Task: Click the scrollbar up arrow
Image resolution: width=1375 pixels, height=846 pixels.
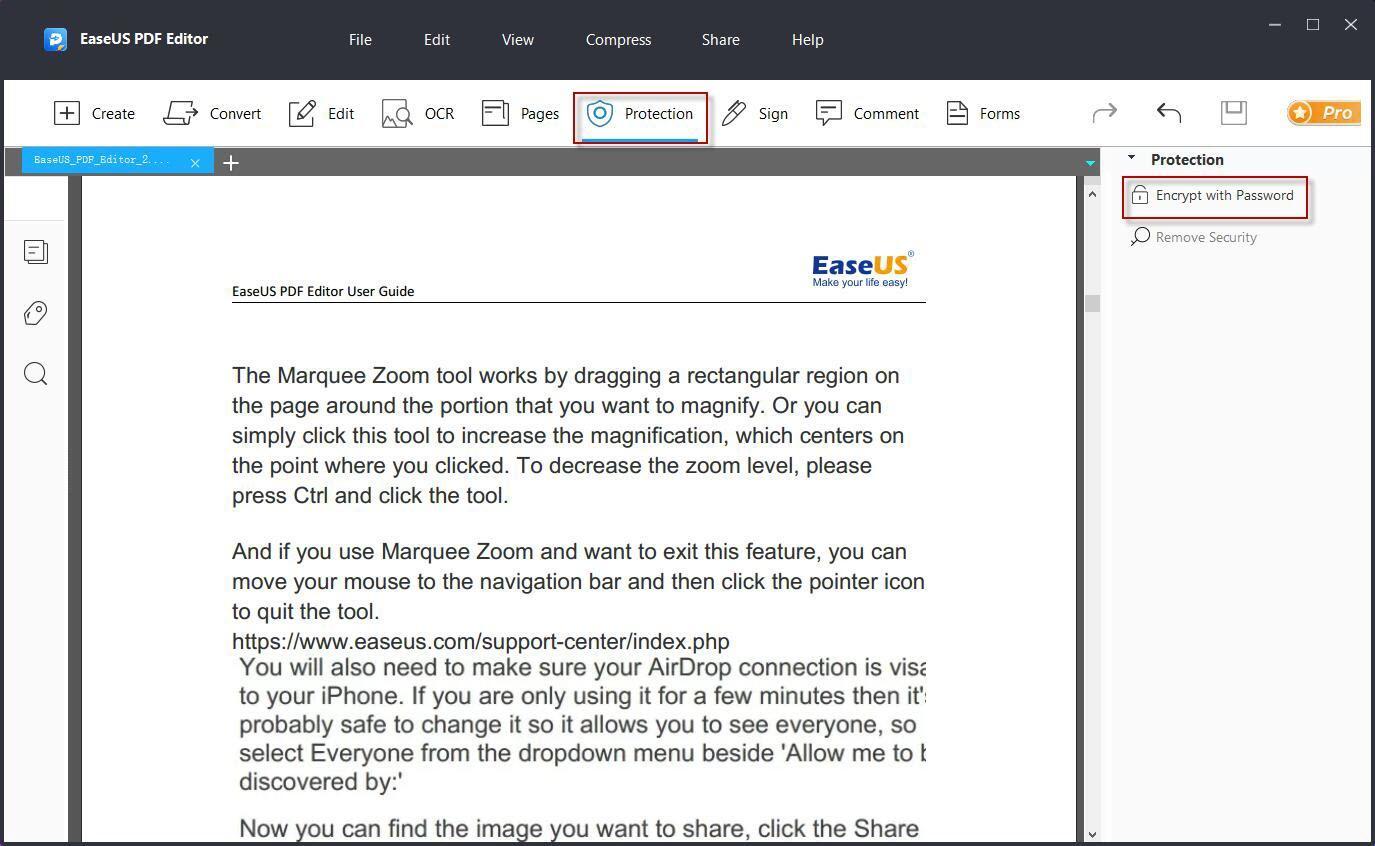Action: (1092, 194)
